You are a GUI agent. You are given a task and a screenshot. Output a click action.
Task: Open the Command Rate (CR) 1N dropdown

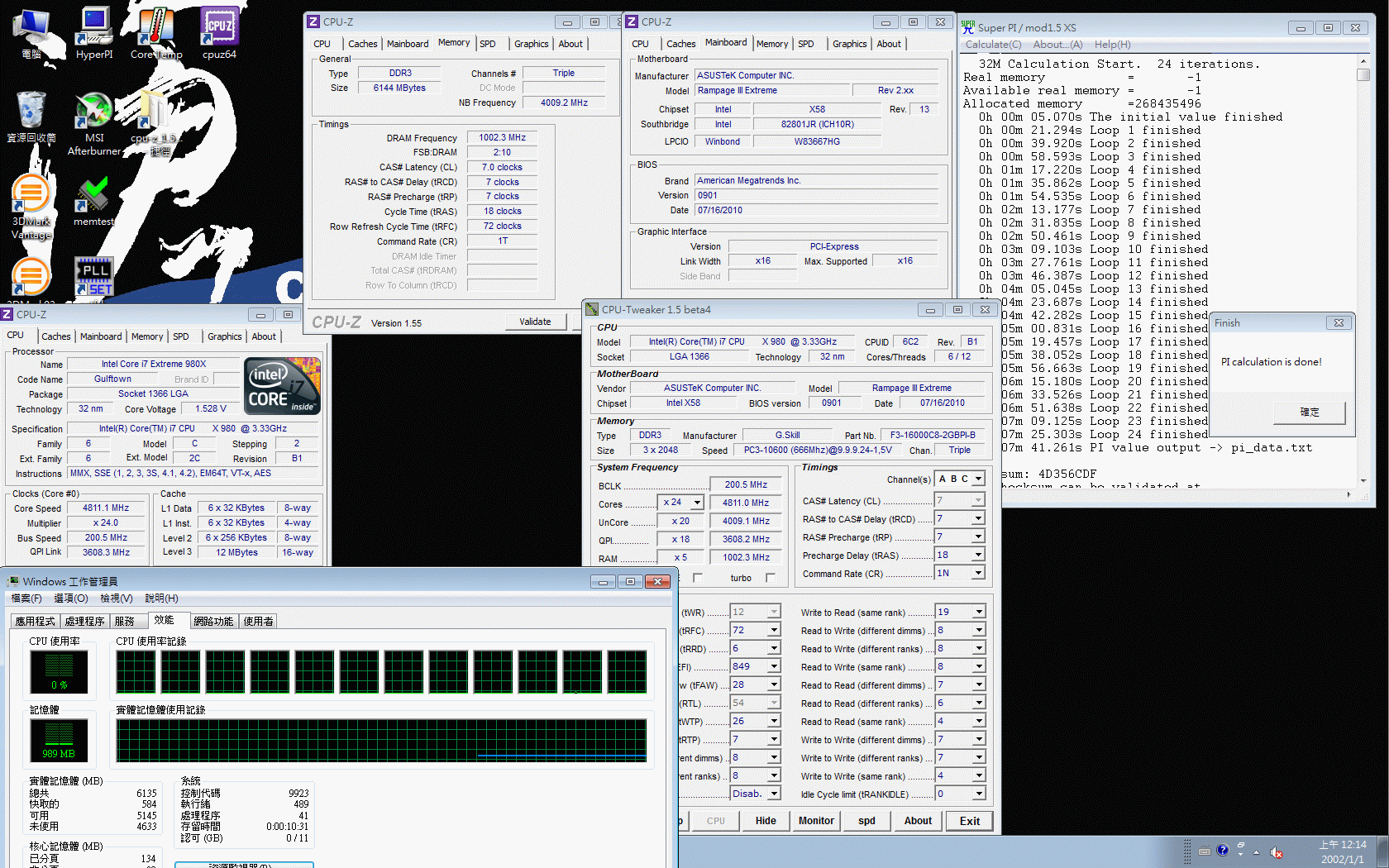pos(978,573)
